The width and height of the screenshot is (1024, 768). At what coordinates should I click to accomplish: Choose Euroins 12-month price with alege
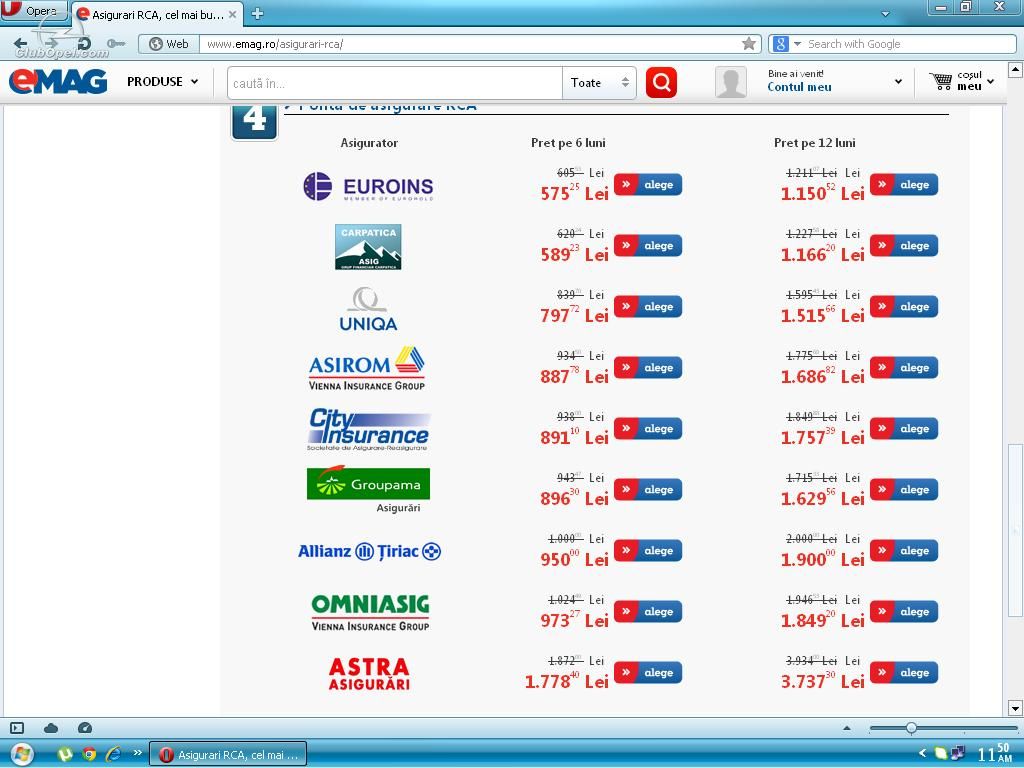904,185
